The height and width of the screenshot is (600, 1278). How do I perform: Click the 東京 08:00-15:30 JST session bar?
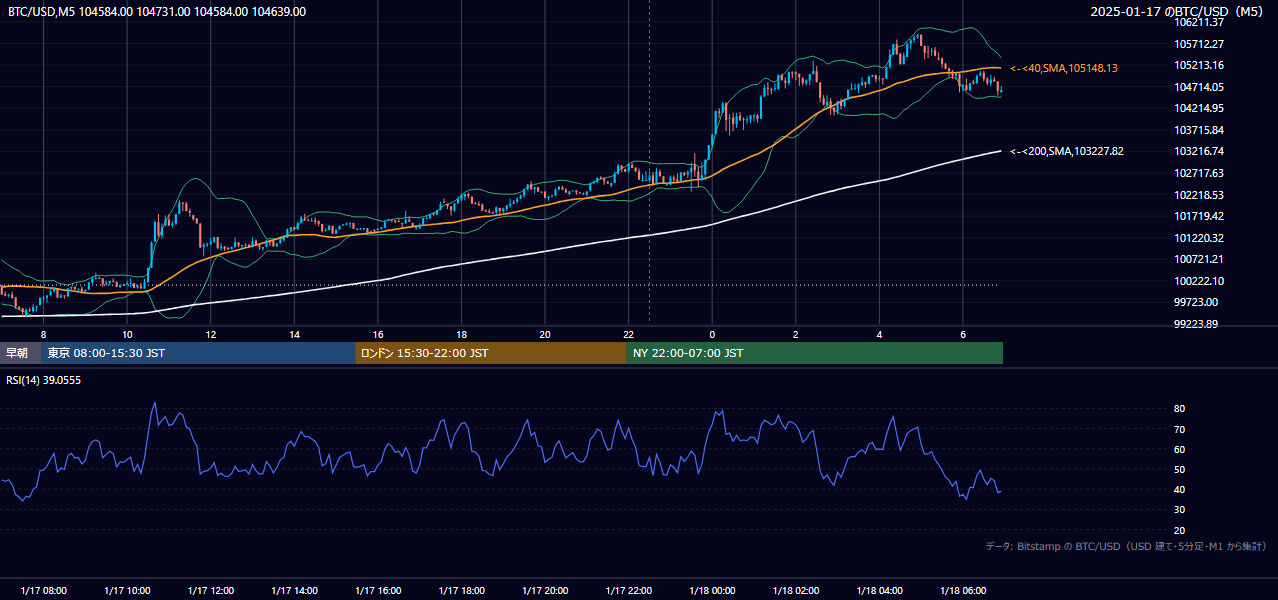click(x=198, y=353)
